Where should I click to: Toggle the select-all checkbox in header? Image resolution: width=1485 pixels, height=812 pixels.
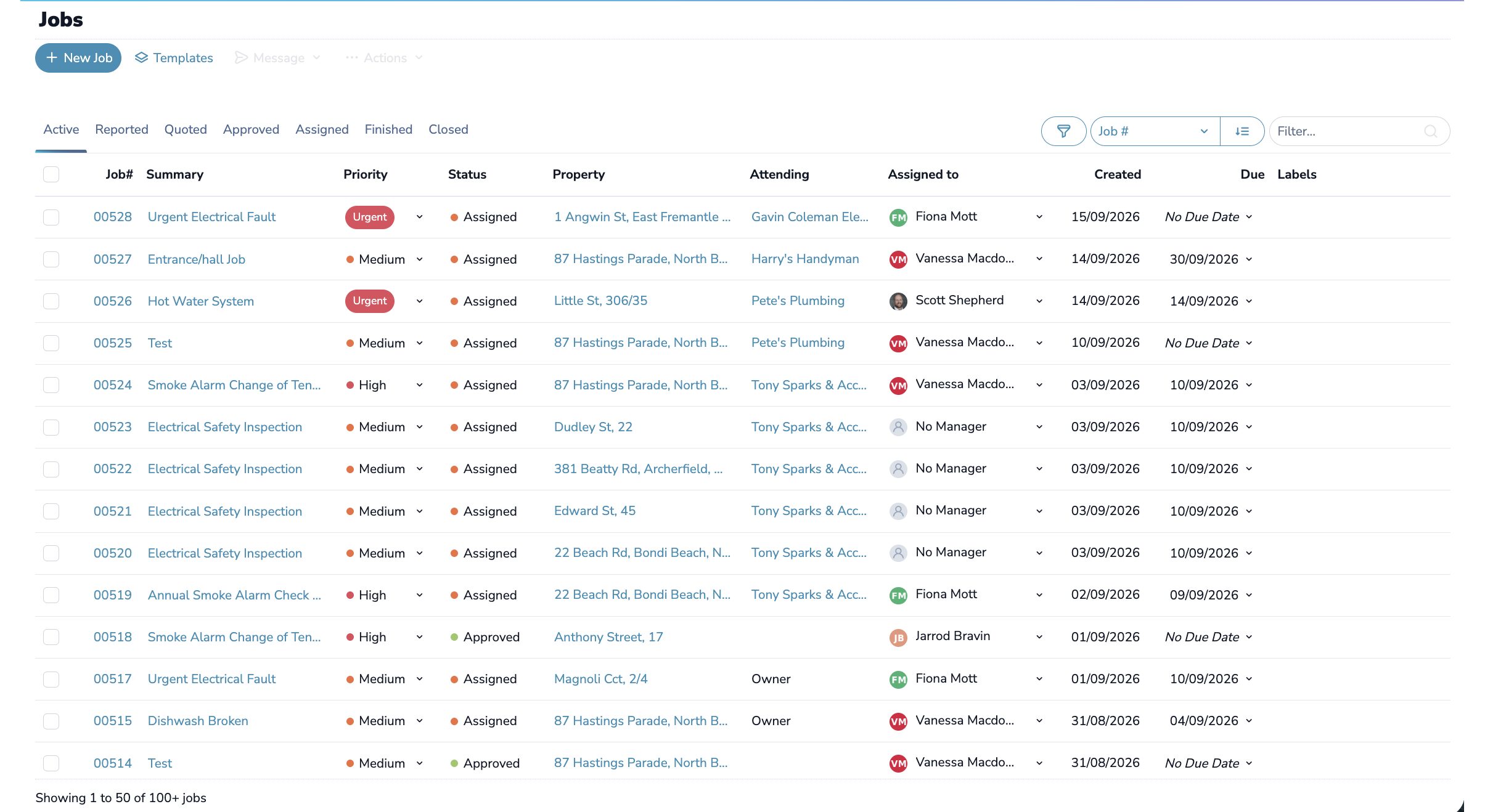click(x=51, y=174)
